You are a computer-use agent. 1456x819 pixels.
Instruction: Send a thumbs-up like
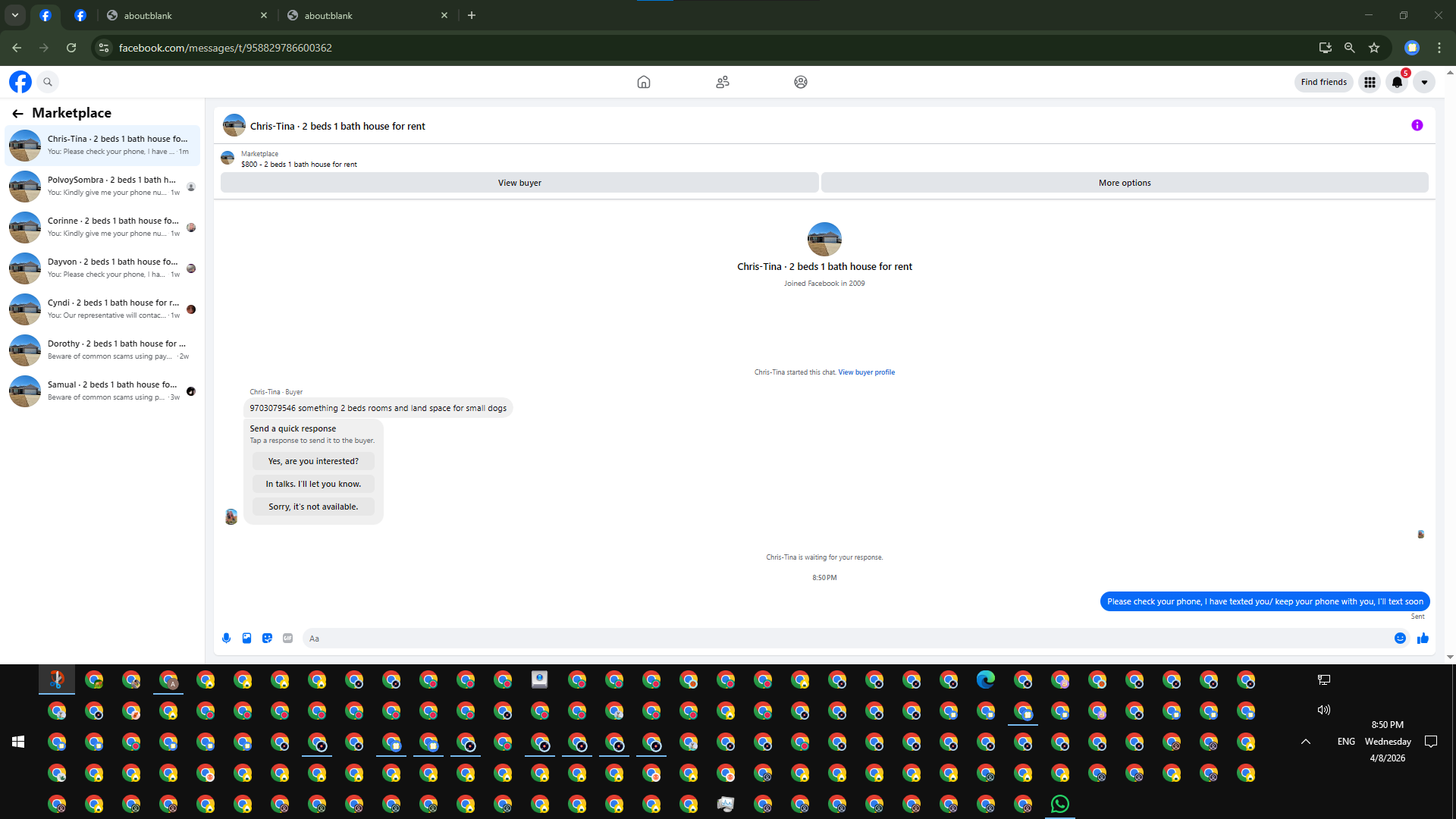pos(1423,639)
